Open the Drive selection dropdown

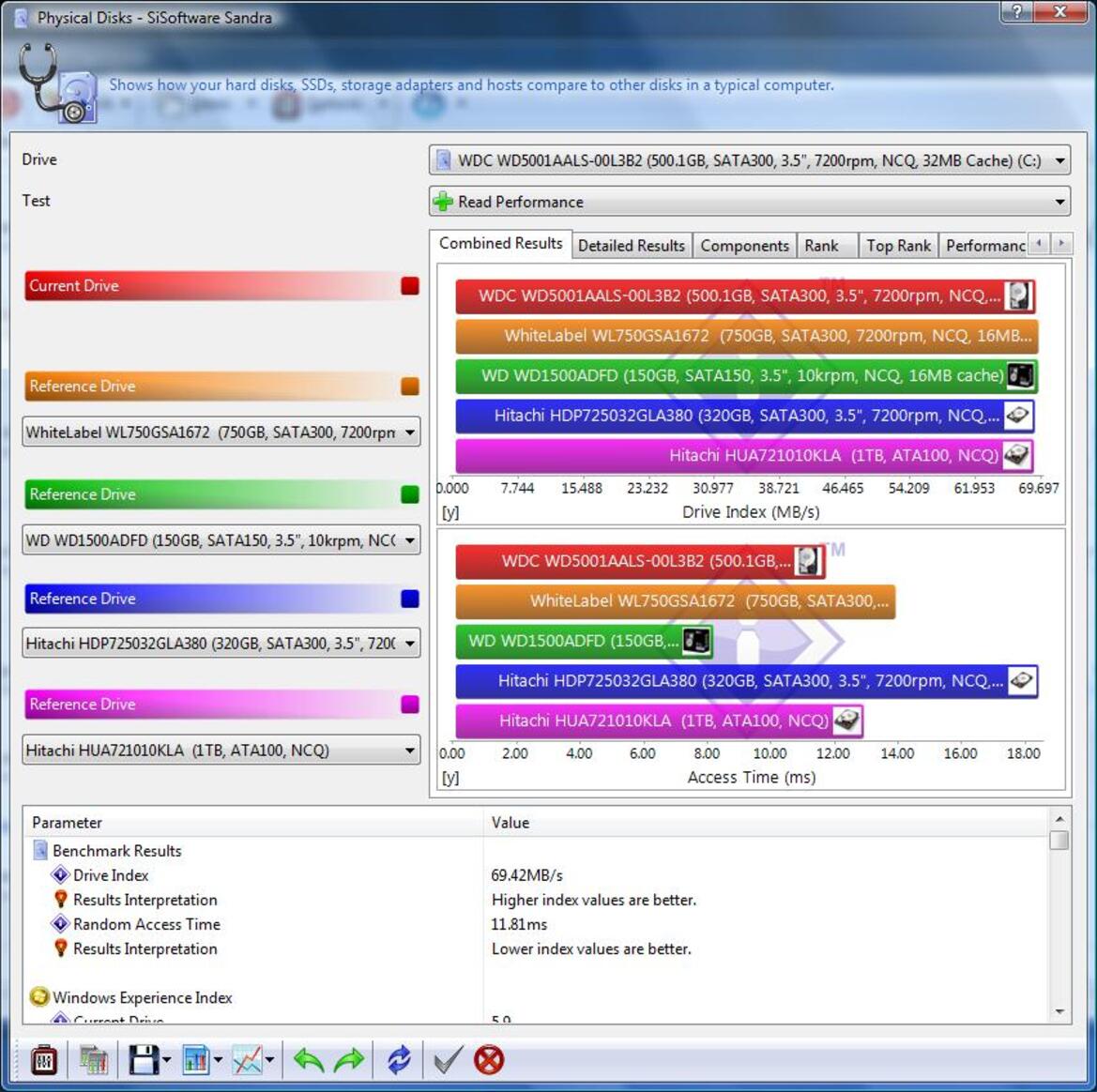click(x=749, y=160)
